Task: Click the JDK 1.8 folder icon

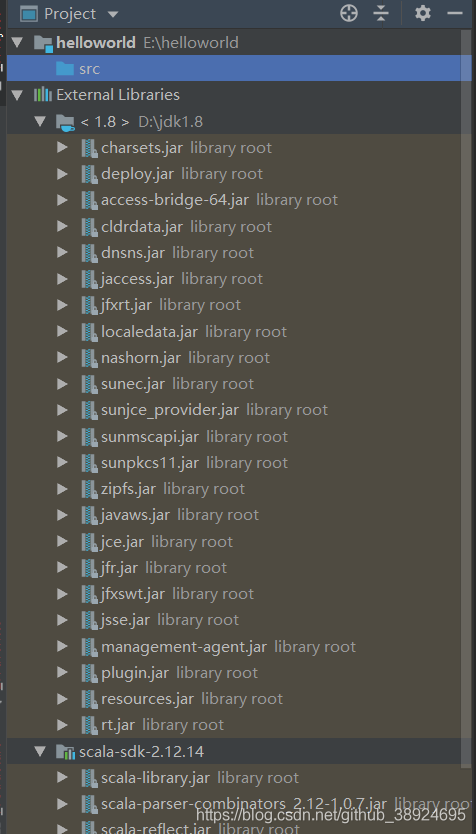Action: (65, 122)
